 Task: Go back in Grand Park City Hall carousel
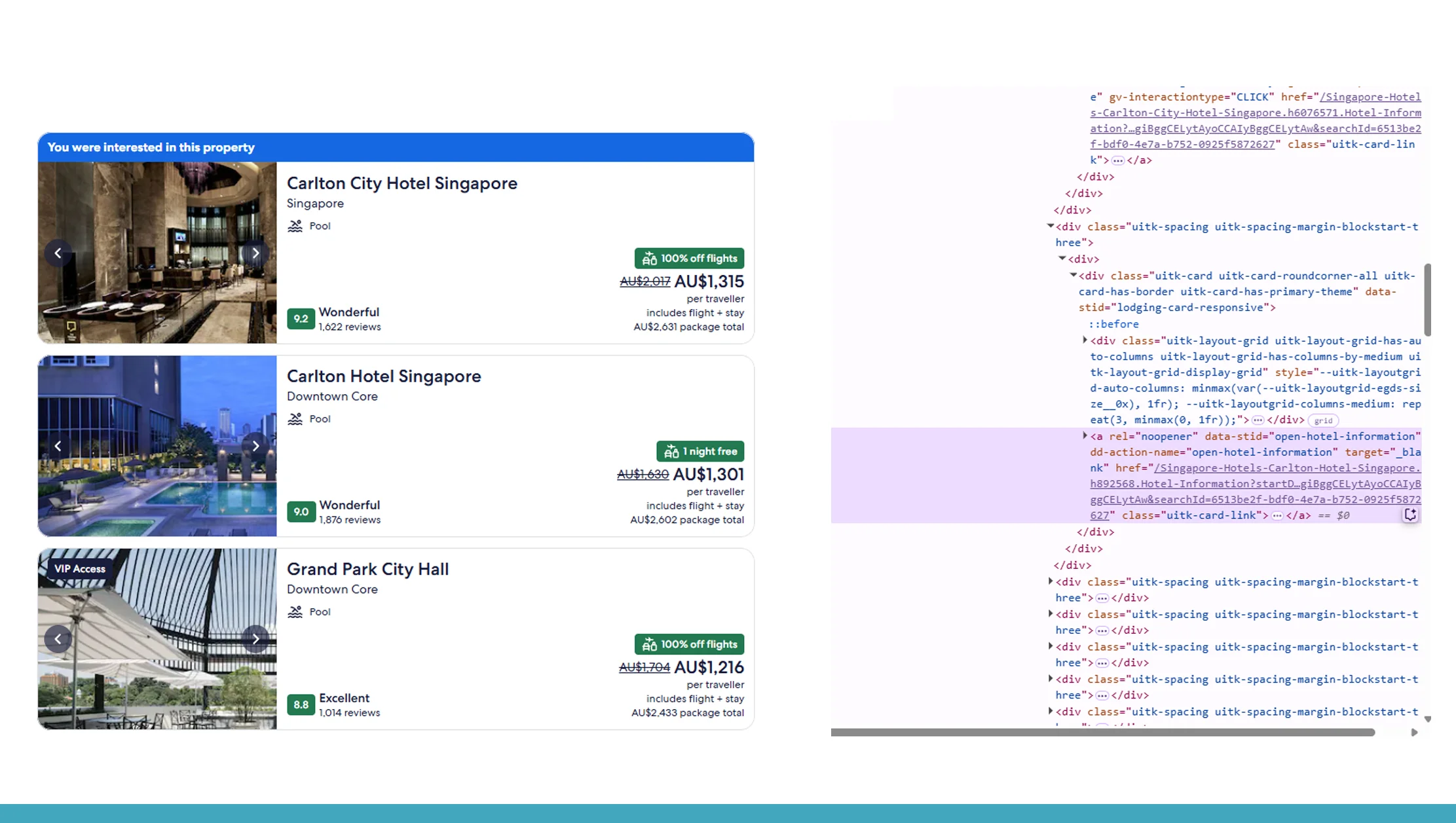[x=58, y=638]
